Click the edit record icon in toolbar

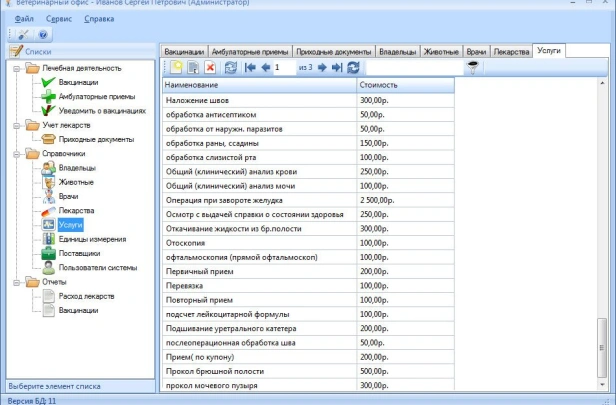click(x=192, y=67)
